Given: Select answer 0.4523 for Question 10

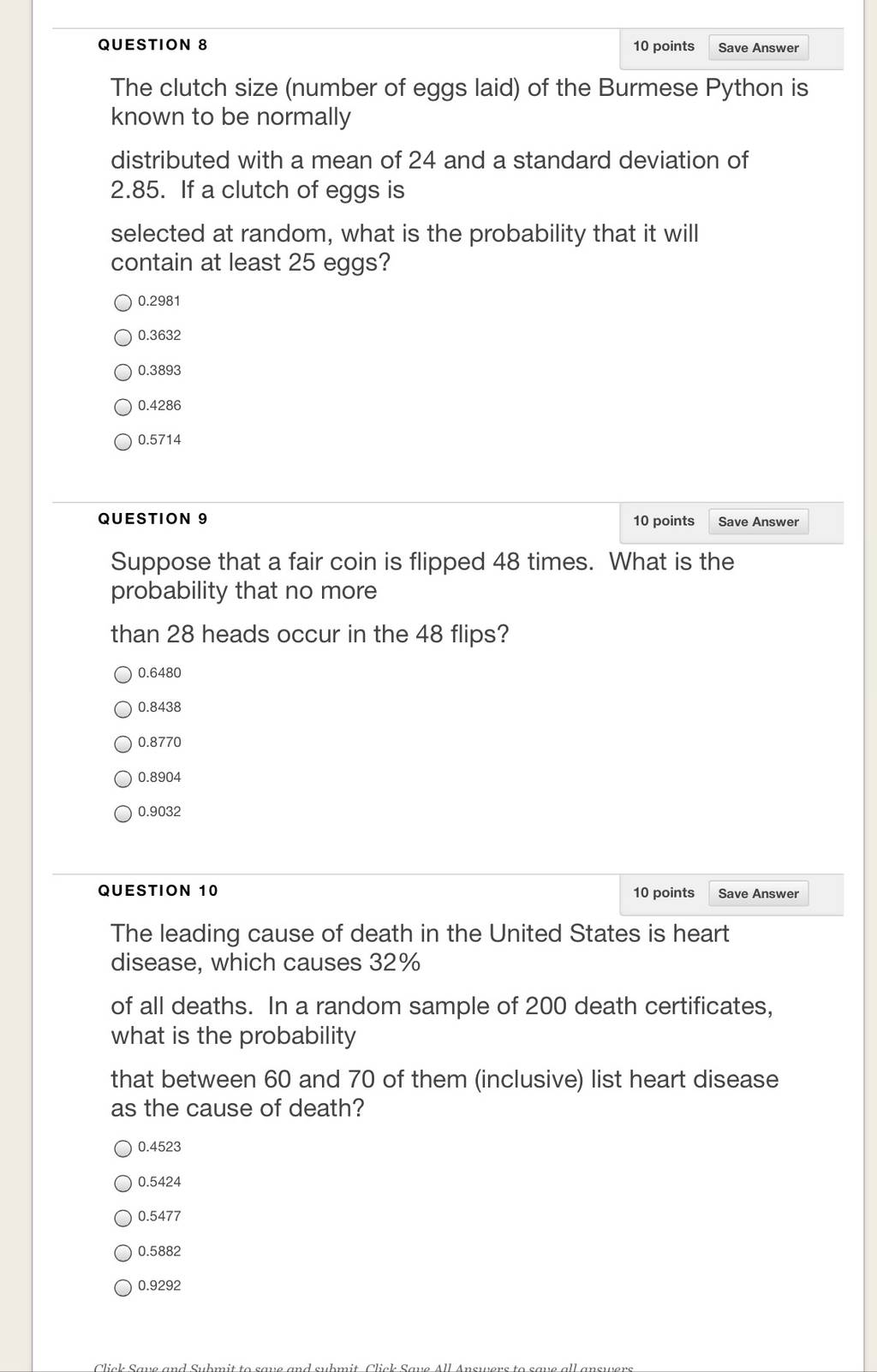Looking at the screenshot, I should coord(123,1148).
